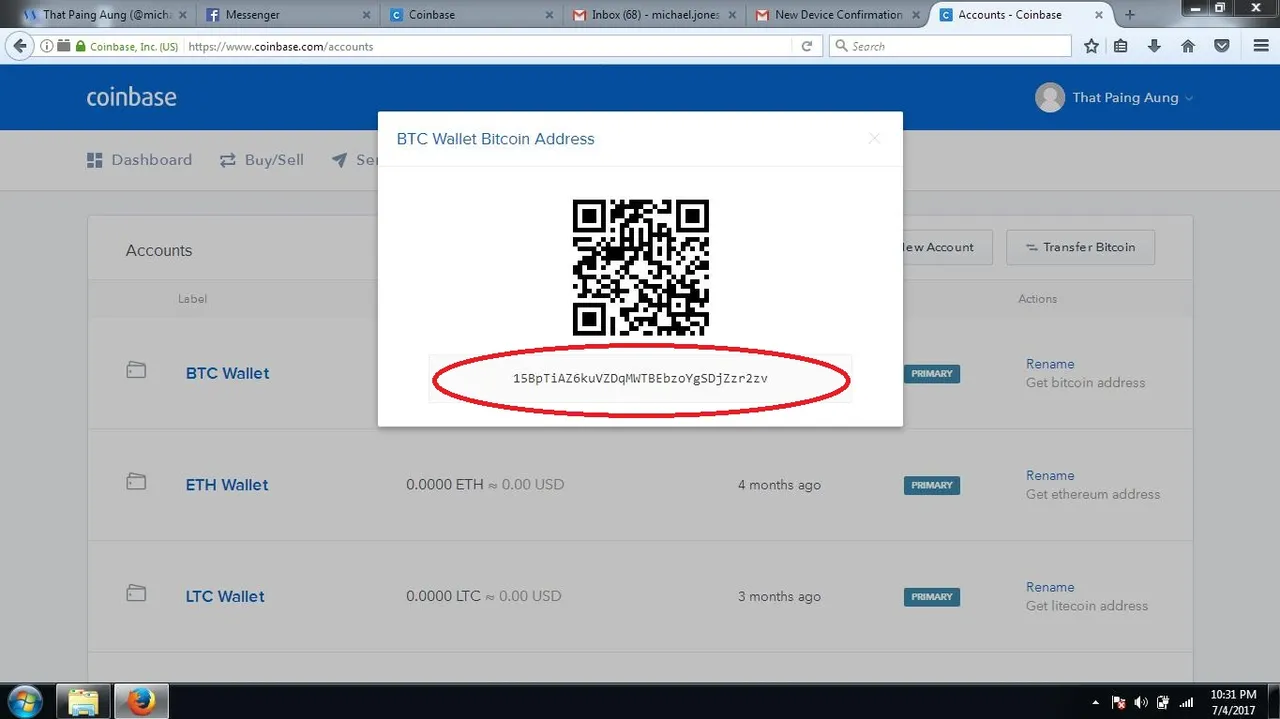Click the Windows Start button

(24, 701)
